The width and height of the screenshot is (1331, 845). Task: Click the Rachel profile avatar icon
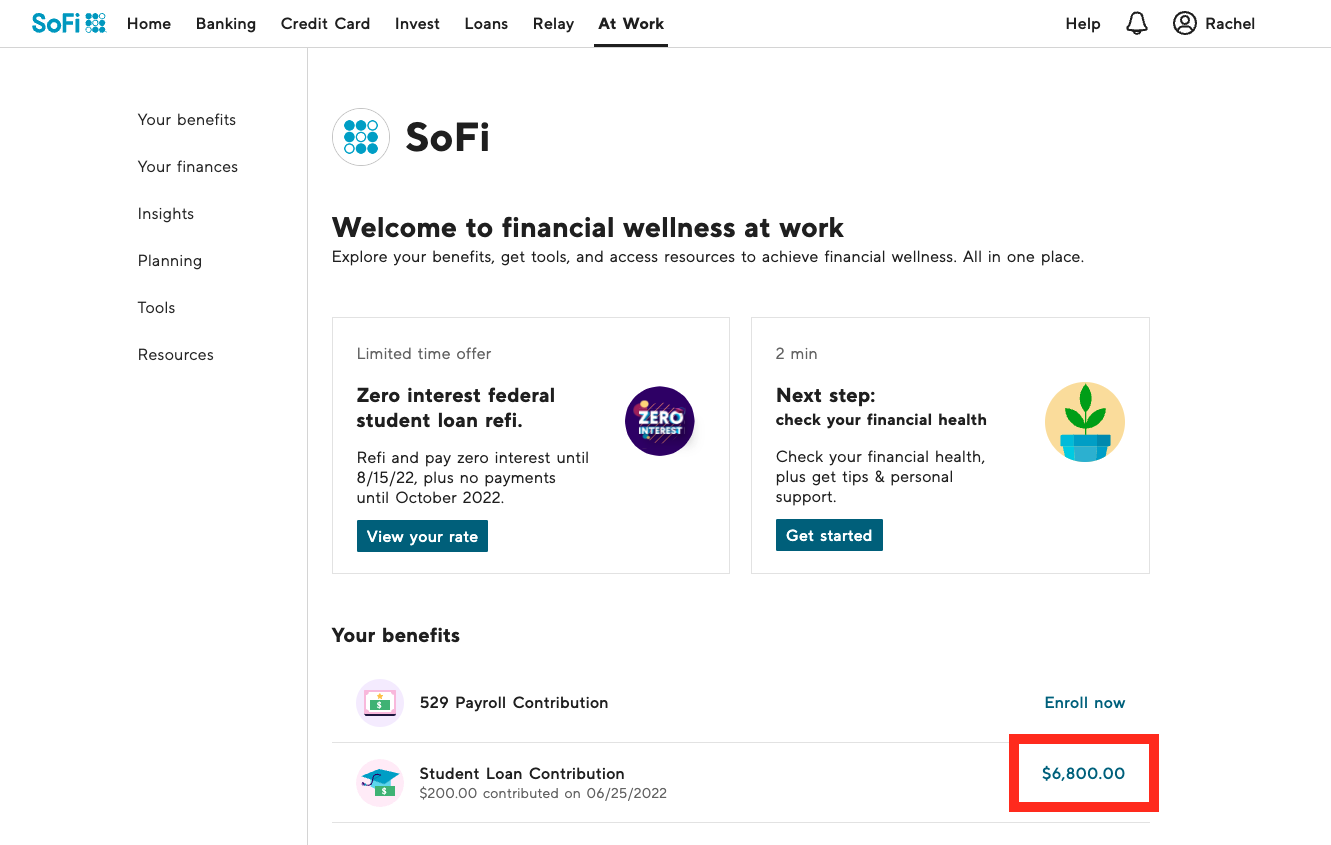click(x=1185, y=23)
